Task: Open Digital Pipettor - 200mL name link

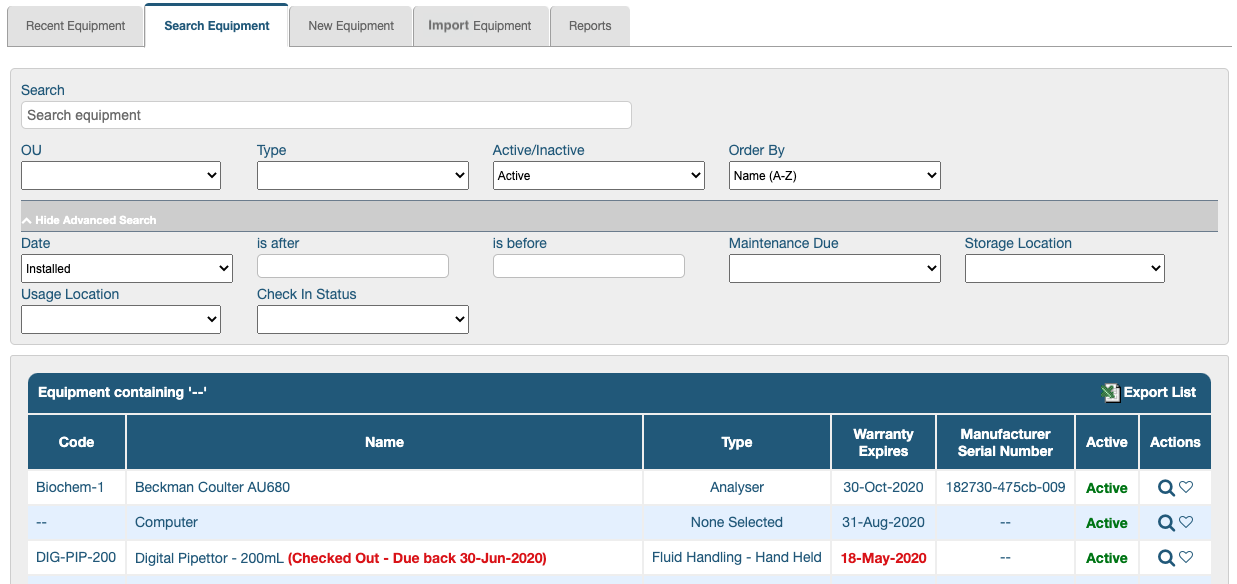Action: (x=209, y=557)
